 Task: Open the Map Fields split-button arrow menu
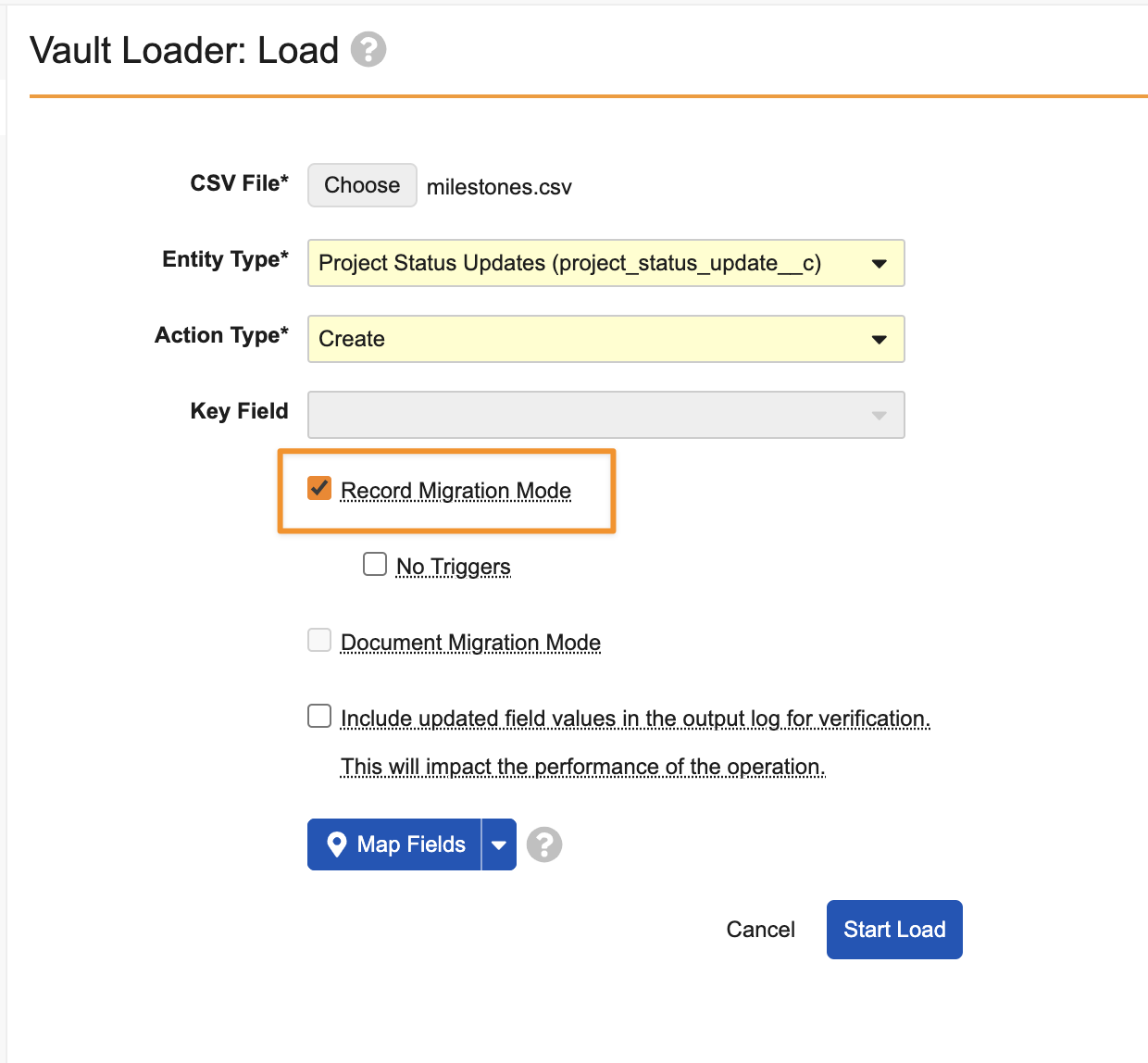tap(499, 844)
